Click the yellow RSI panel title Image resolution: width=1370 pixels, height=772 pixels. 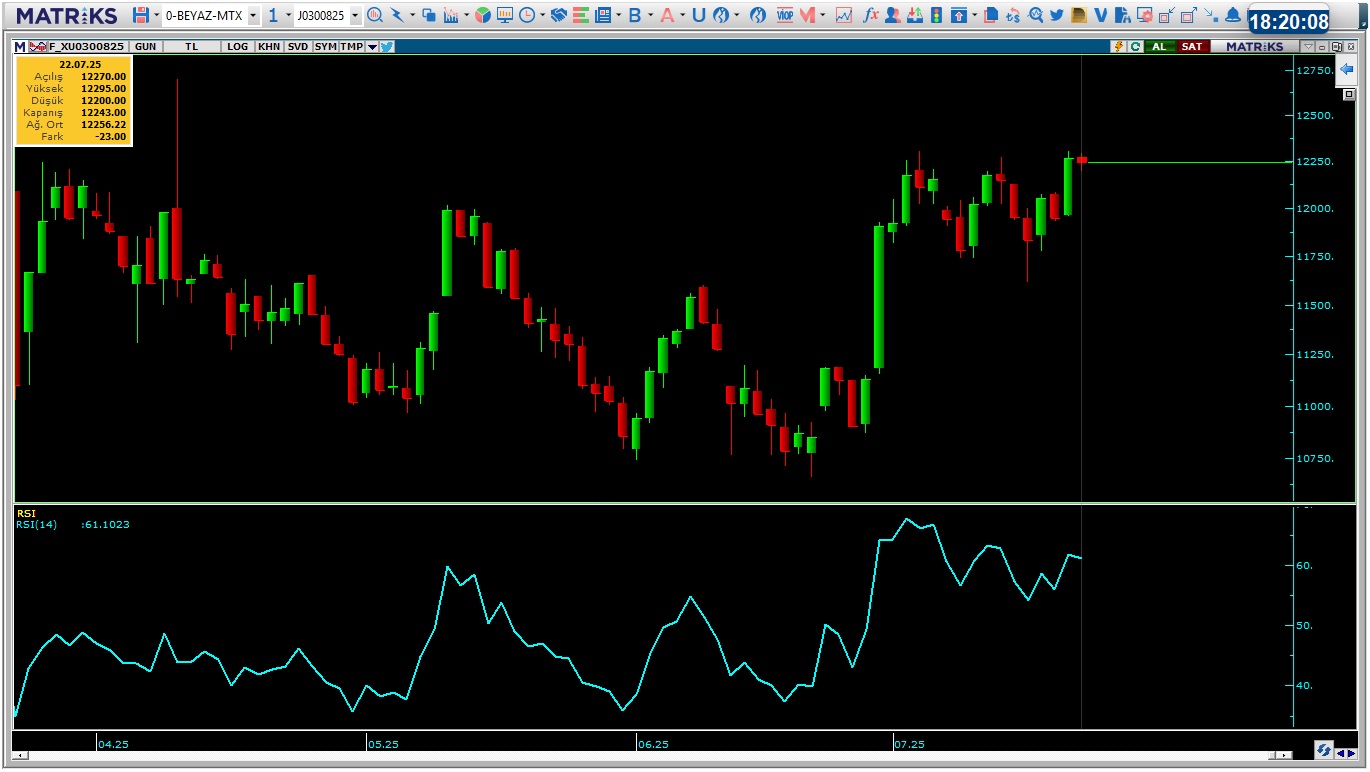(x=25, y=513)
